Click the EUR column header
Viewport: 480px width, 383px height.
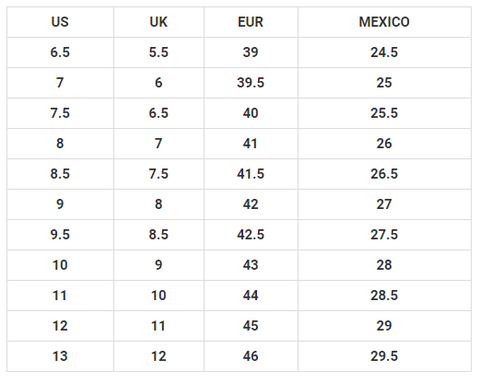click(251, 22)
